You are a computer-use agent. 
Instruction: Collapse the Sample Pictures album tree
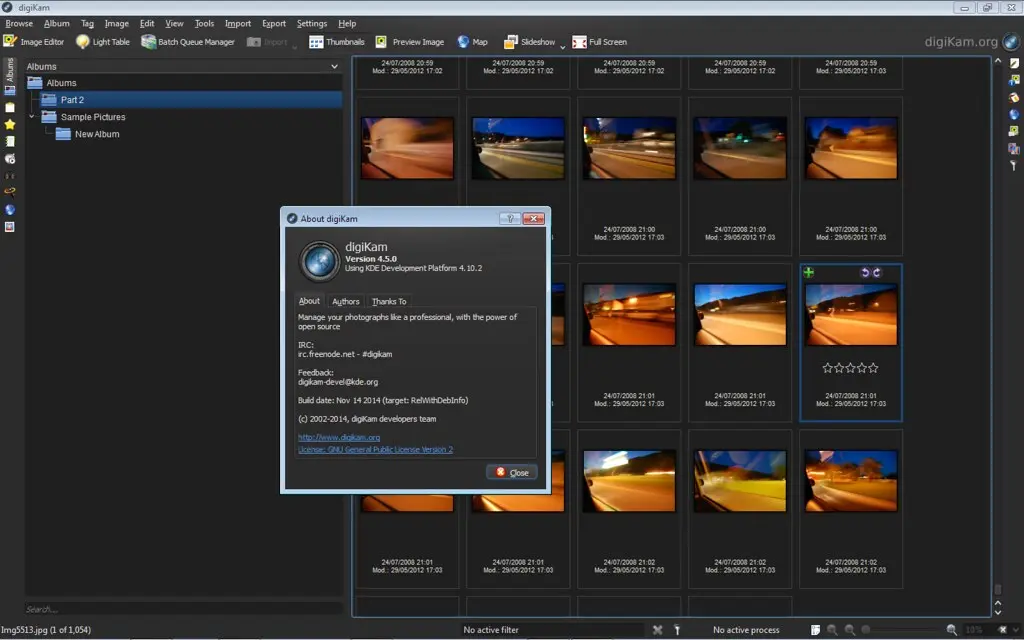[31, 117]
